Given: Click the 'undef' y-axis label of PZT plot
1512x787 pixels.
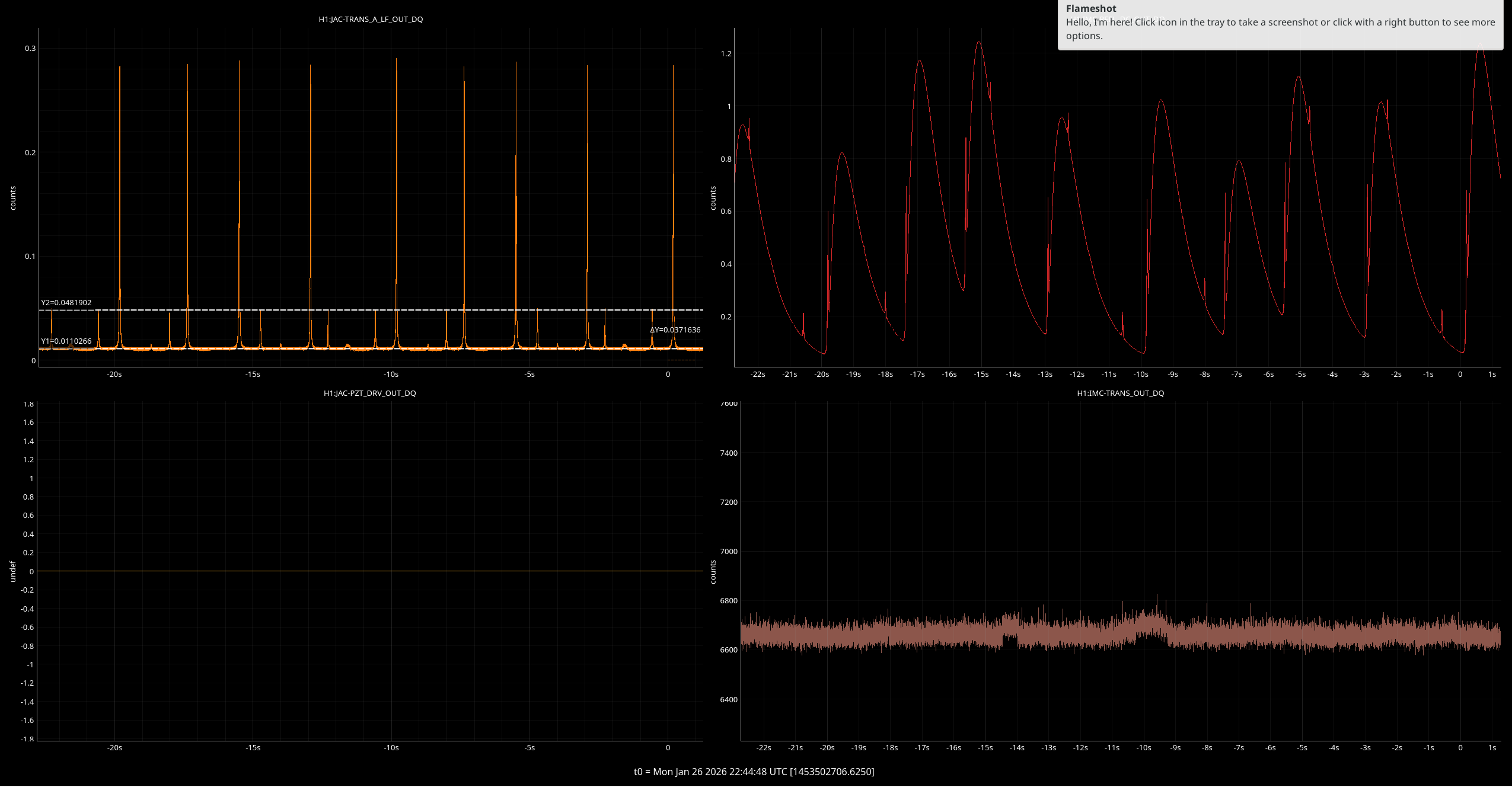Looking at the screenshot, I should pyautogui.click(x=13, y=571).
